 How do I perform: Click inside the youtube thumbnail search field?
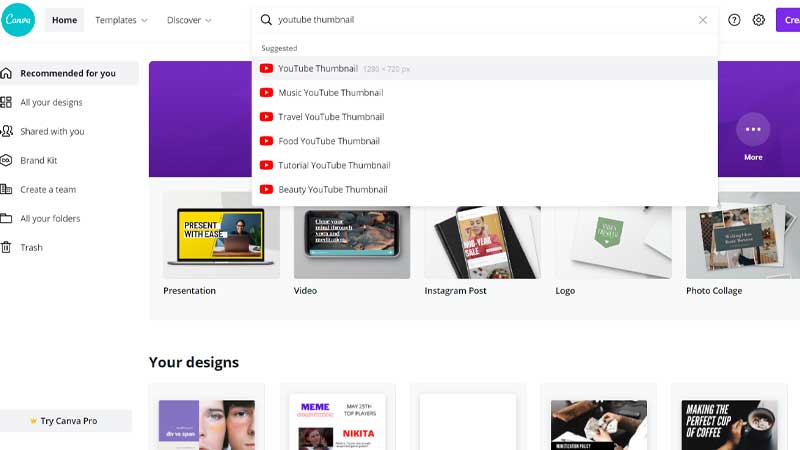click(485, 20)
